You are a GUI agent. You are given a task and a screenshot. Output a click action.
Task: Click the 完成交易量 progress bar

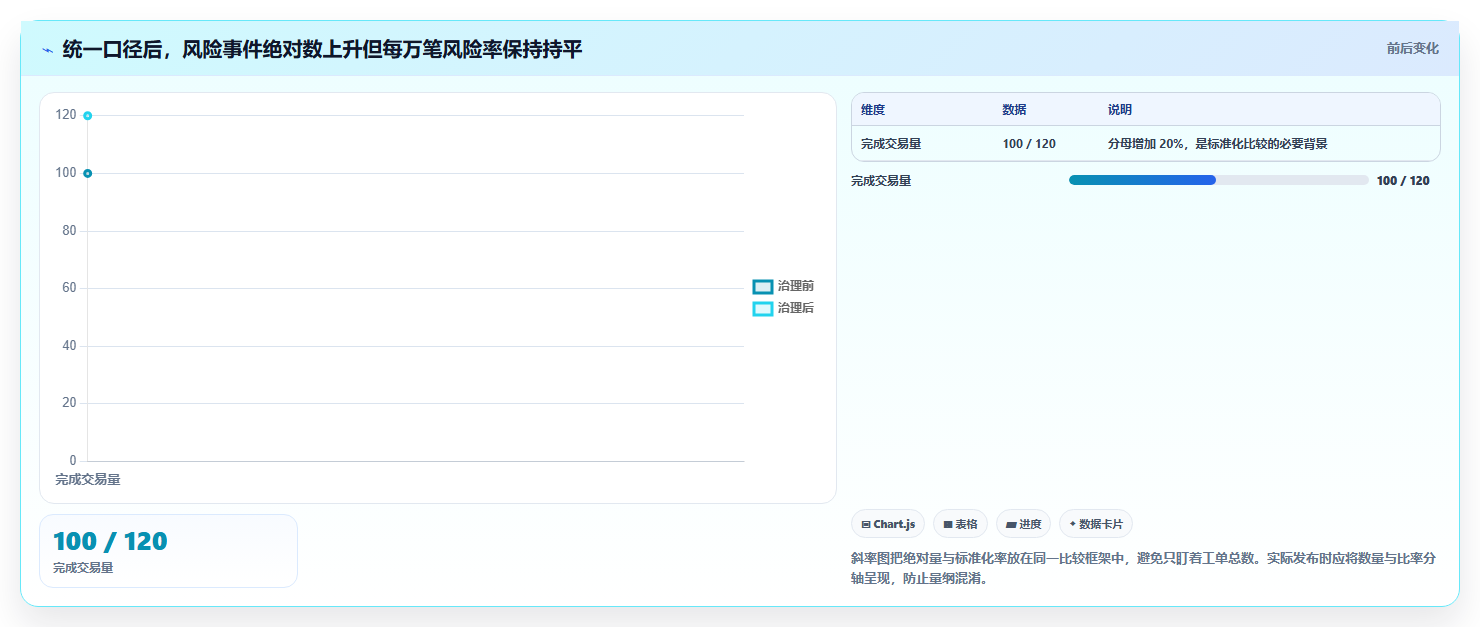pyautogui.click(x=1218, y=180)
